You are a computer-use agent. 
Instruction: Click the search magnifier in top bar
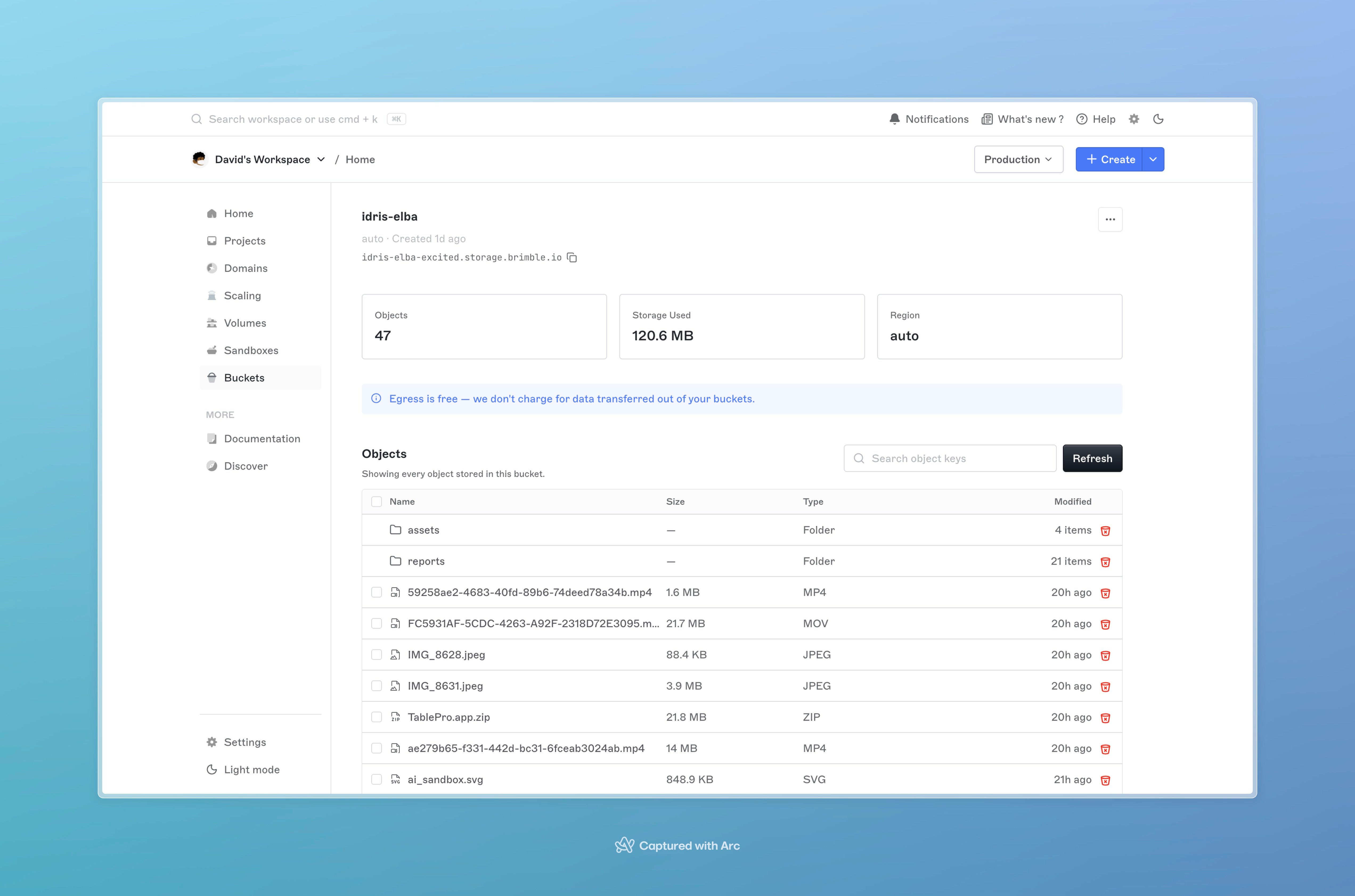197,119
